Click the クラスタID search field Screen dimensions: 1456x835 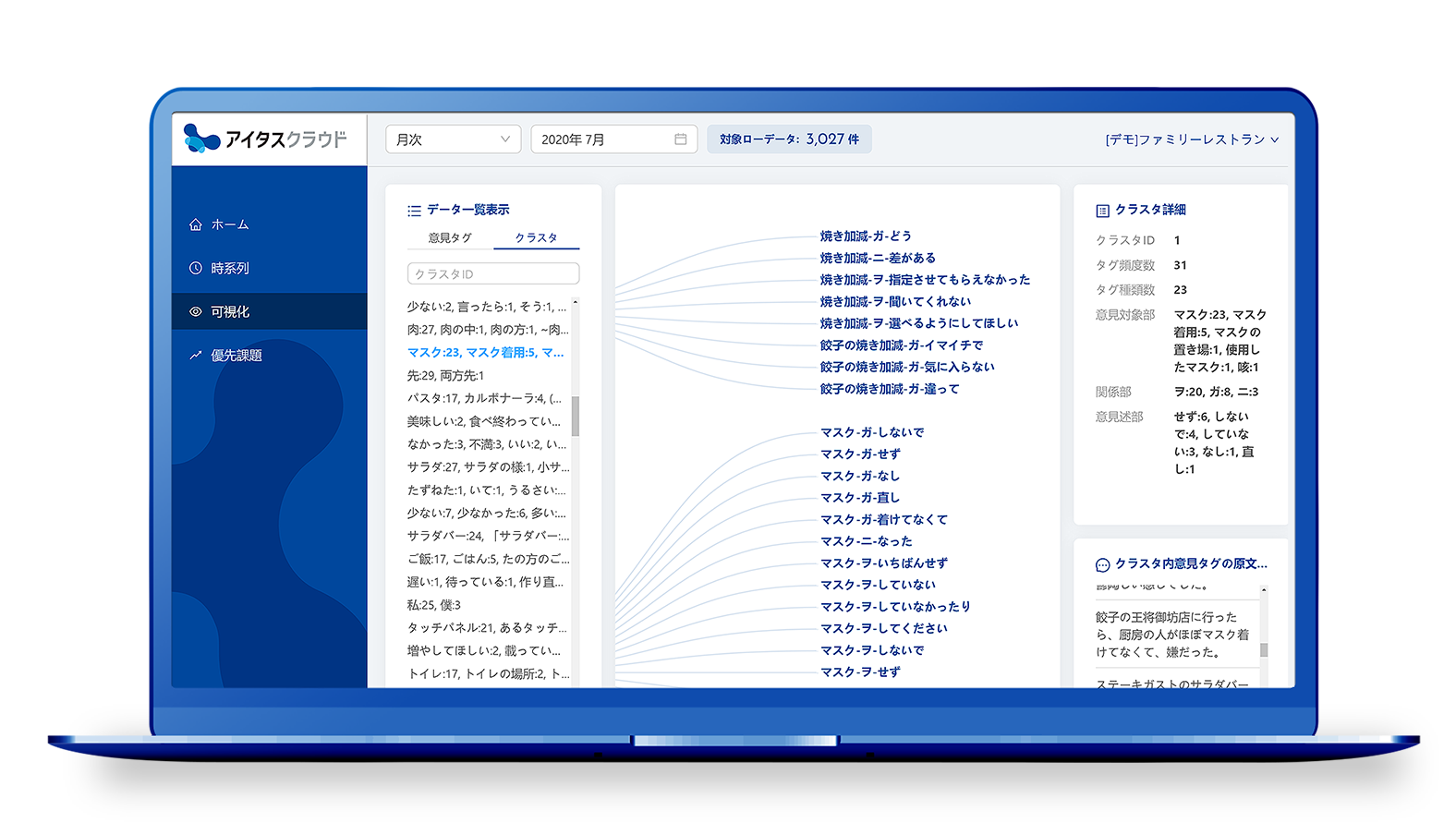coord(493,273)
